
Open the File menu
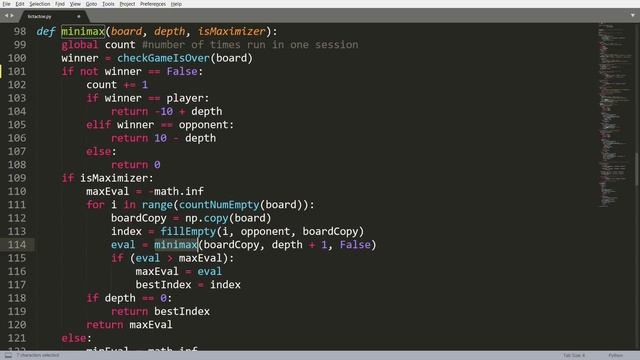pyautogui.click(x=7, y=4)
